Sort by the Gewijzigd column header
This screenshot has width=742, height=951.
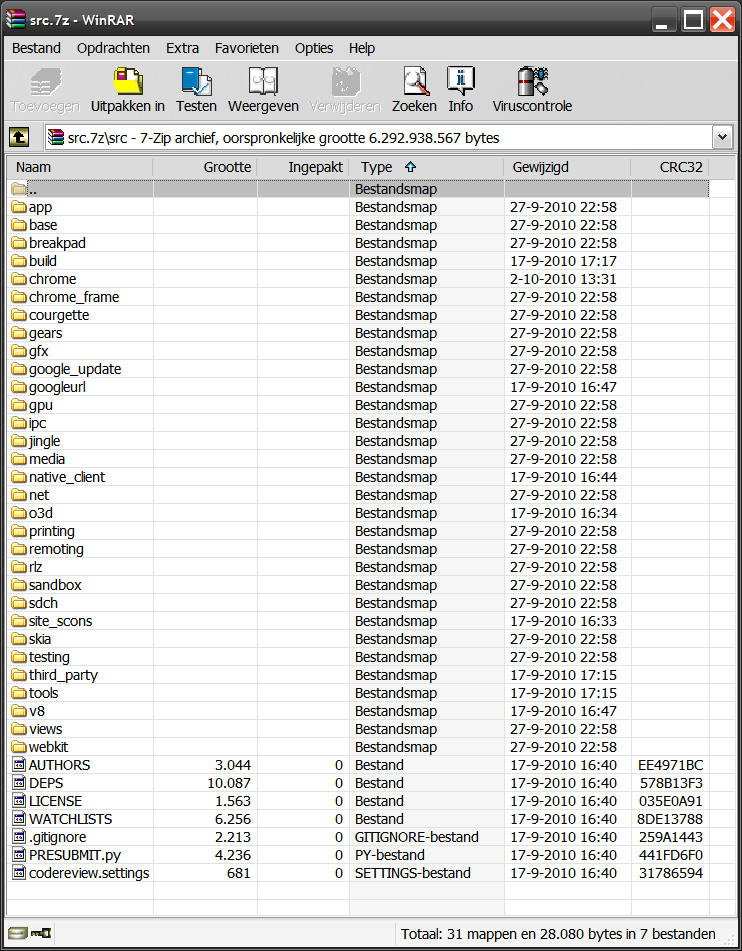[x=567, y=167]
